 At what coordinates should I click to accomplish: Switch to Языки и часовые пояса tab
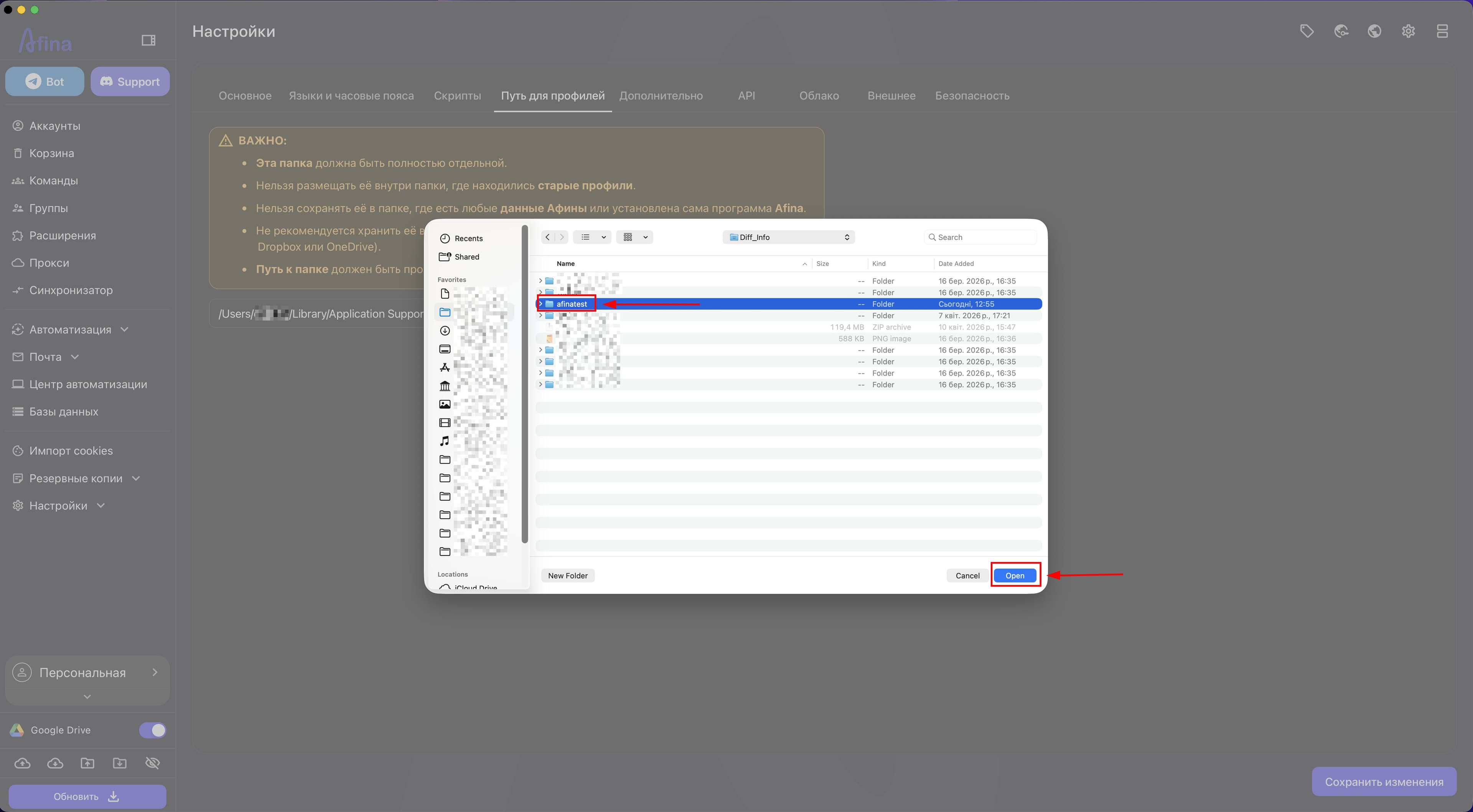(351, 96)
